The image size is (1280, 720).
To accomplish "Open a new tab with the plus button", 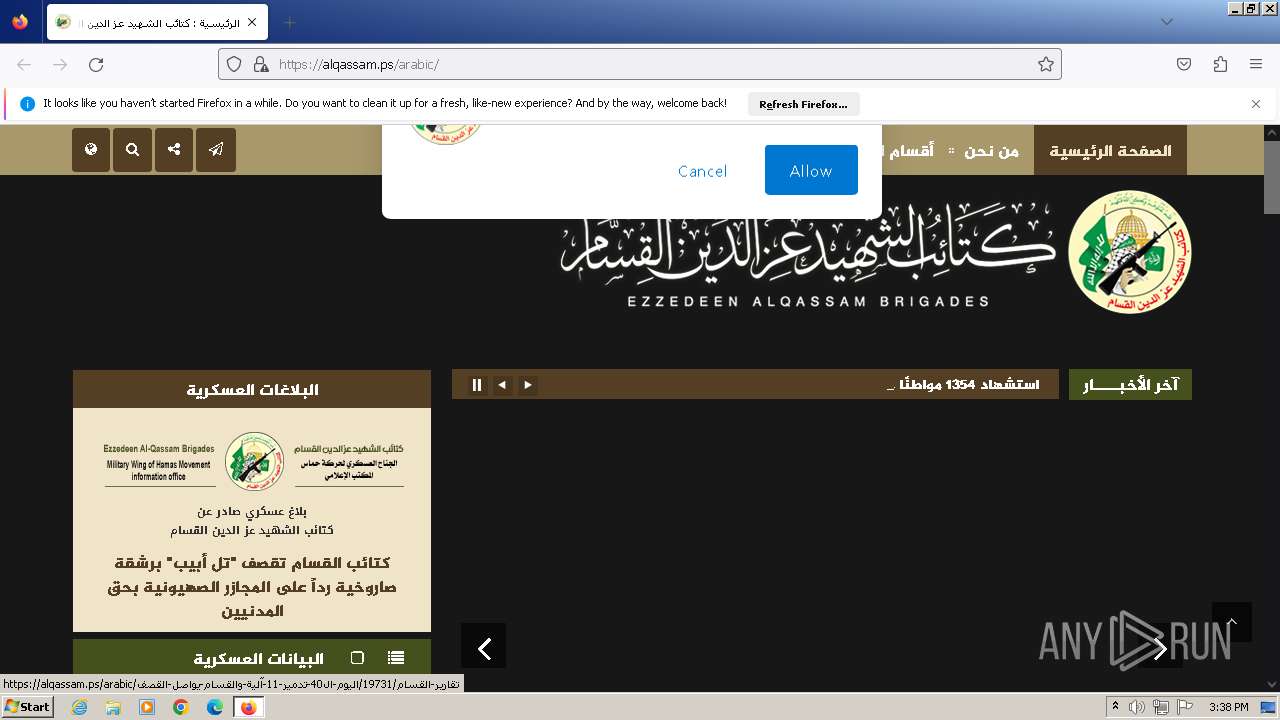I will pos(289,22).
